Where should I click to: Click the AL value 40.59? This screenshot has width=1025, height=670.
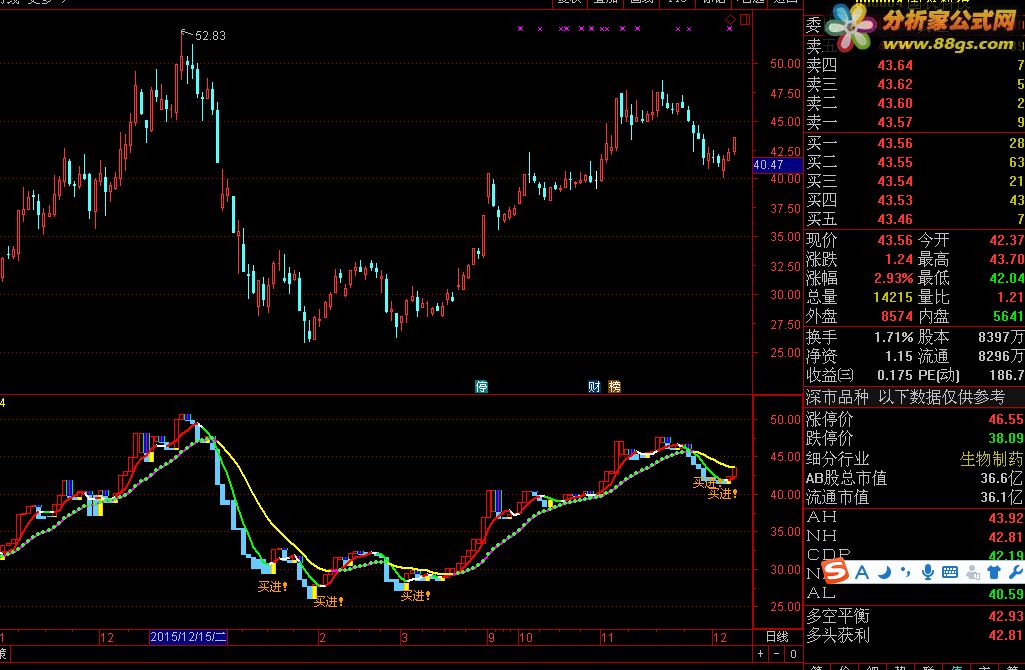click(x=1006, y=594)
